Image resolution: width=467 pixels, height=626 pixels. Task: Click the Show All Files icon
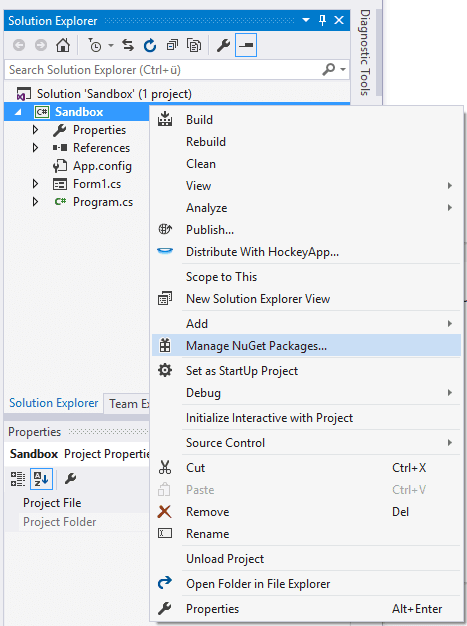pyautogui.click(x=194, y=46)
